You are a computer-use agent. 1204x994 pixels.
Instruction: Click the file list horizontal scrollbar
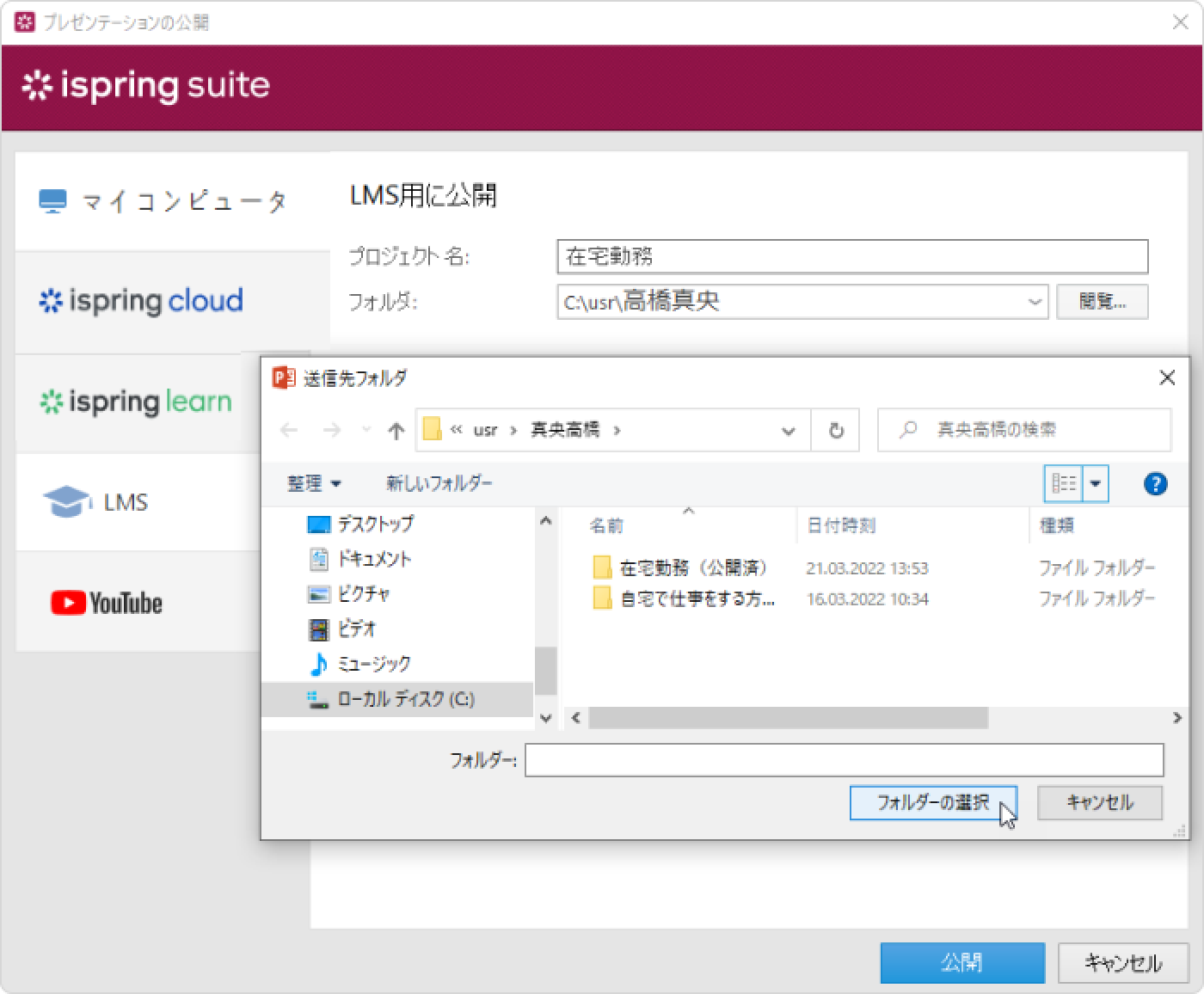pyautogui.click(x=788, y=718)
